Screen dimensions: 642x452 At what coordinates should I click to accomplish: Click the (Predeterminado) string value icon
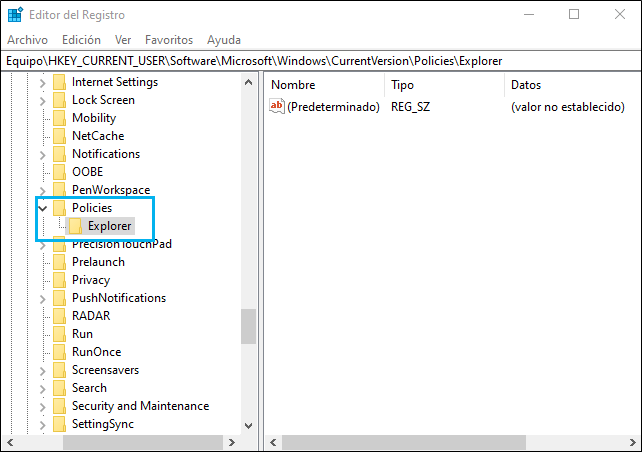click(x=278, y=106)
